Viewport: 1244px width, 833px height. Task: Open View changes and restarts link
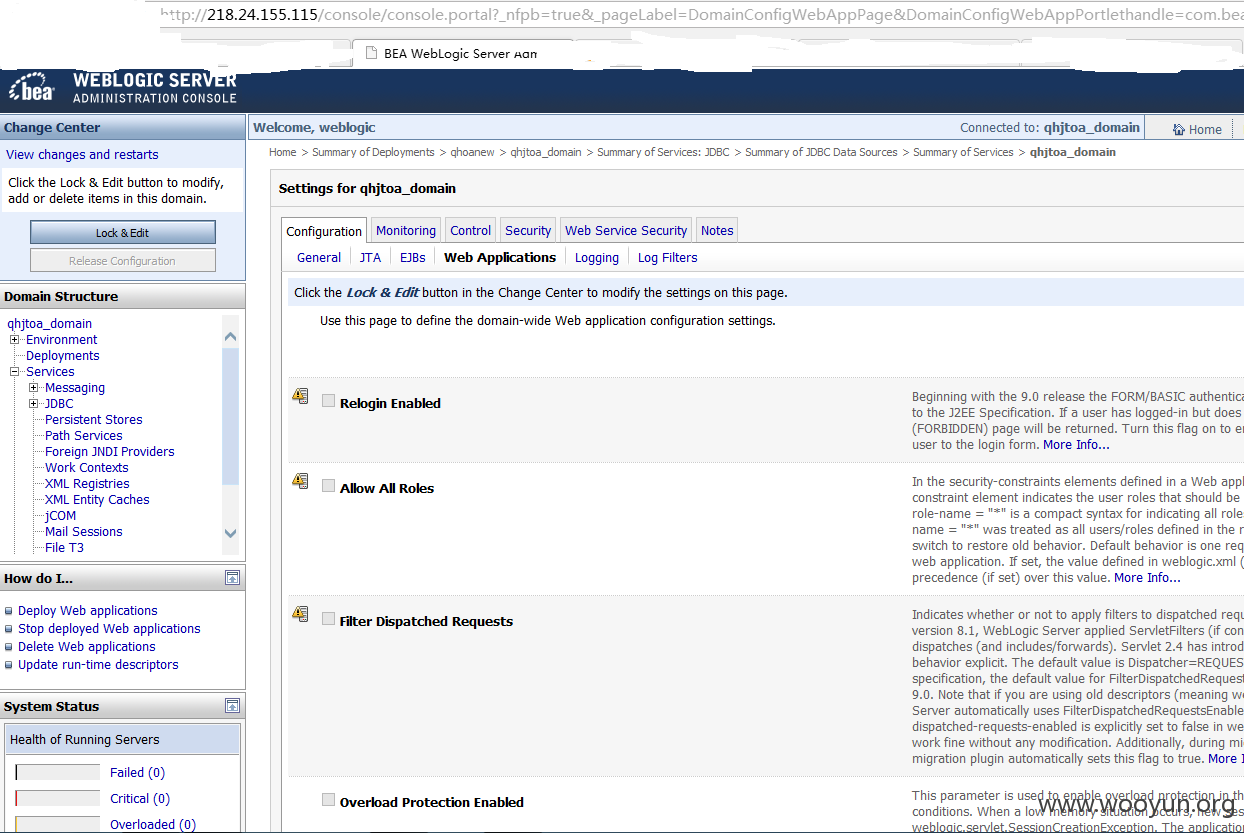pos(82,154)
